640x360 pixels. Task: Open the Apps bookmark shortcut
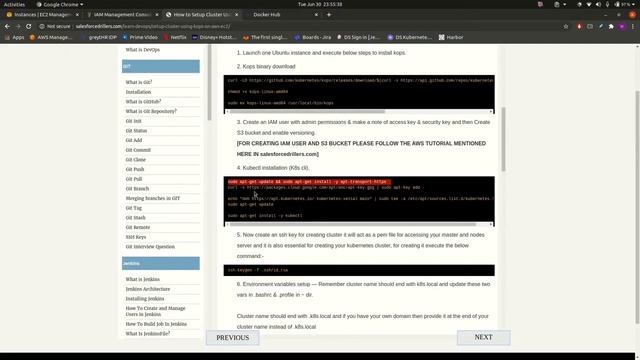point(15,37)
